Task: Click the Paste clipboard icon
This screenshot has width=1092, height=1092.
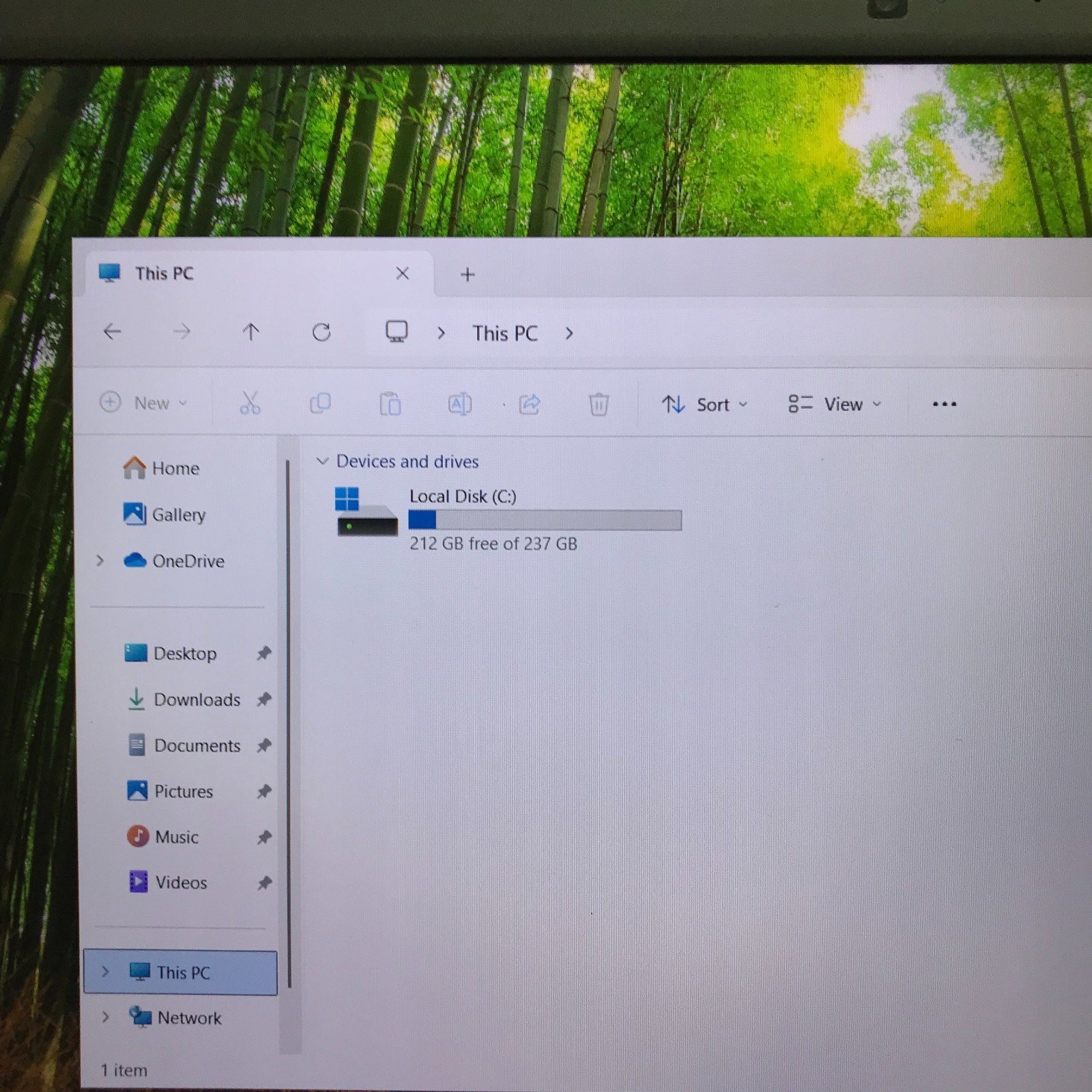Action: click(390, 403)
